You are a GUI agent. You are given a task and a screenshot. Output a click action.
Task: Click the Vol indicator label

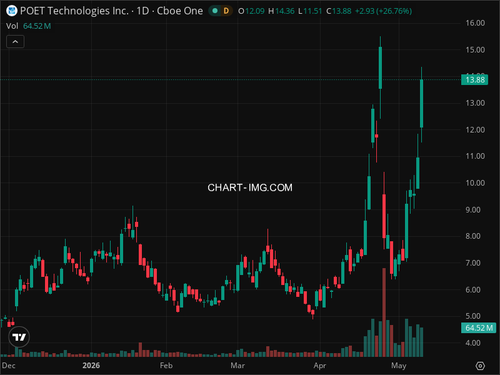pyautogui.click(x=12, y=26)
